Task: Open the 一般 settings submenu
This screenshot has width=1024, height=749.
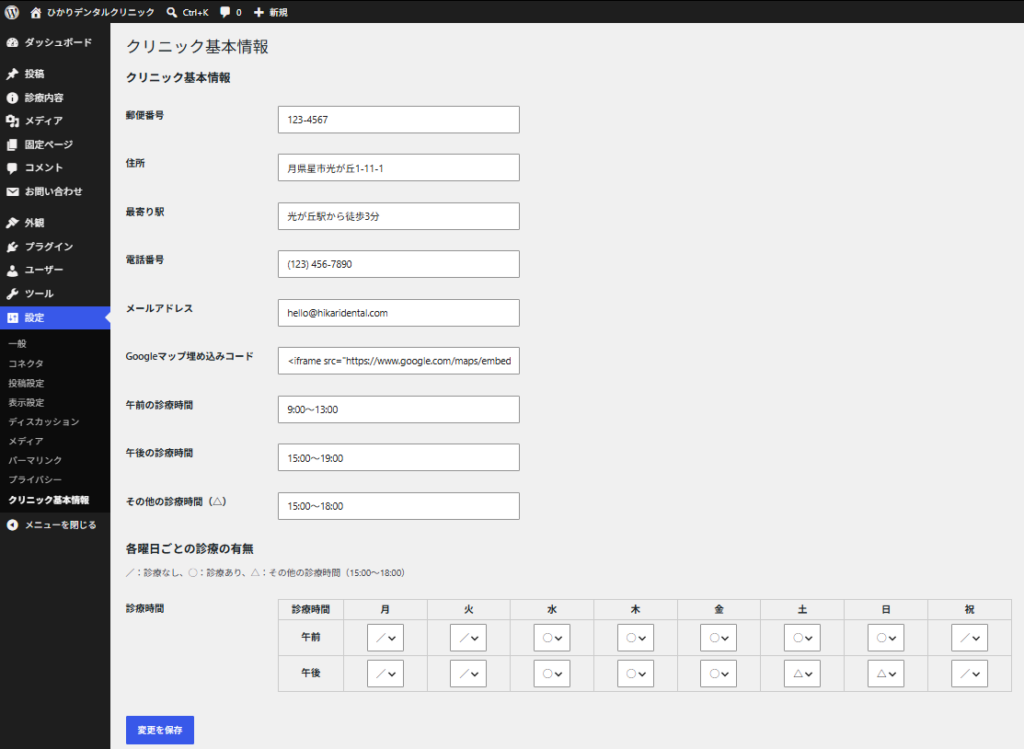Action: [x=17, y=343]
